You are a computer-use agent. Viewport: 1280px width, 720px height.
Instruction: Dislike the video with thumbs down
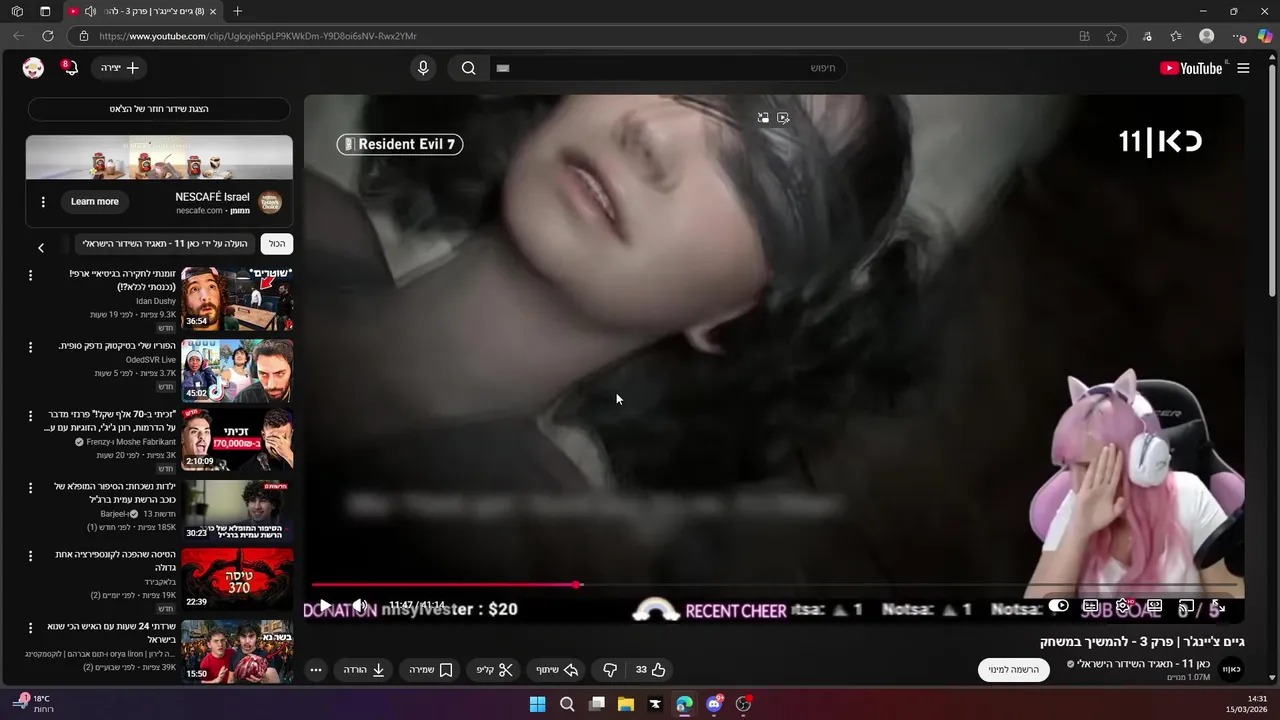pyautogui.click(x=610, y=670)
